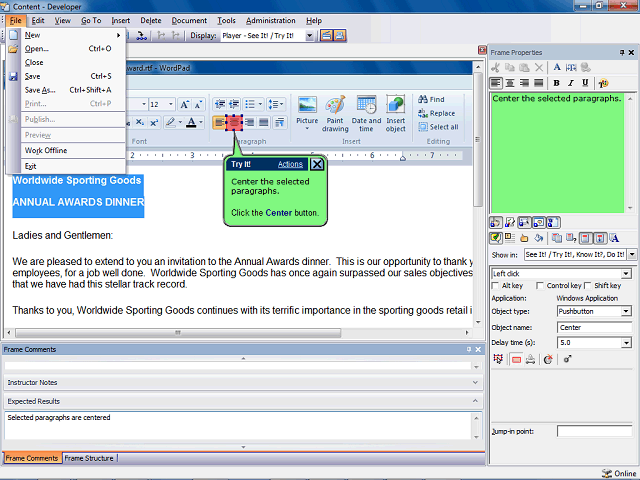The image size is (640, 480).
Task: Click the Actions link in Try It bubble
Action: point(290,164)
